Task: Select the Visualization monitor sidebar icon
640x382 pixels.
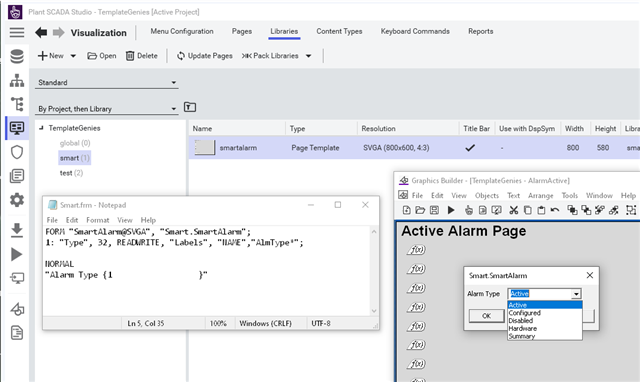Action: point(17,128)
